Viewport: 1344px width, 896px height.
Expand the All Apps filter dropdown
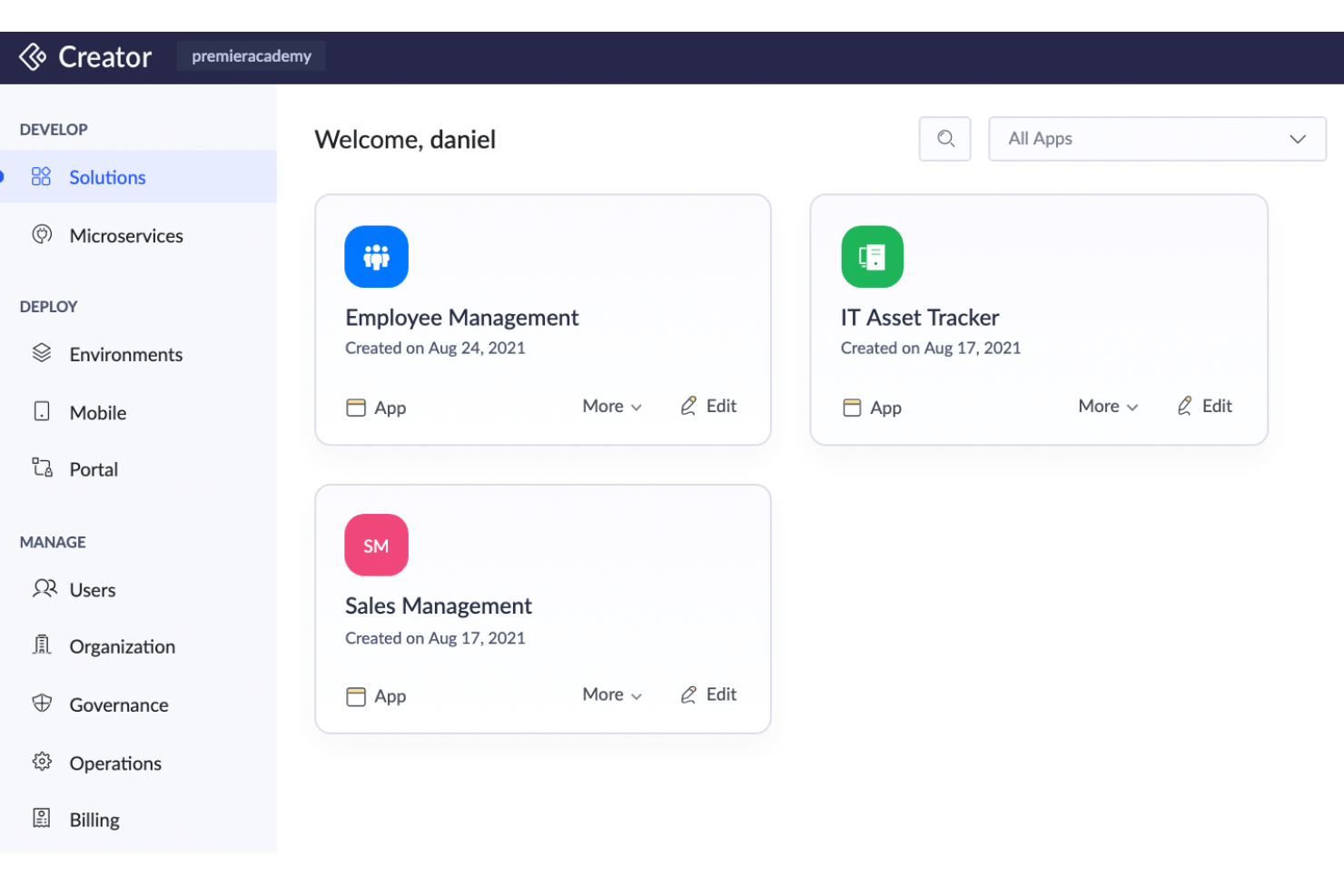[1157, 139]
